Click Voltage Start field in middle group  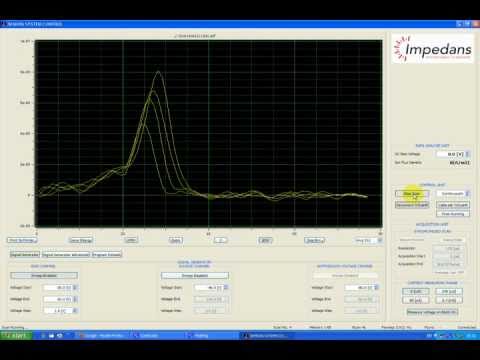pos(209,288)
